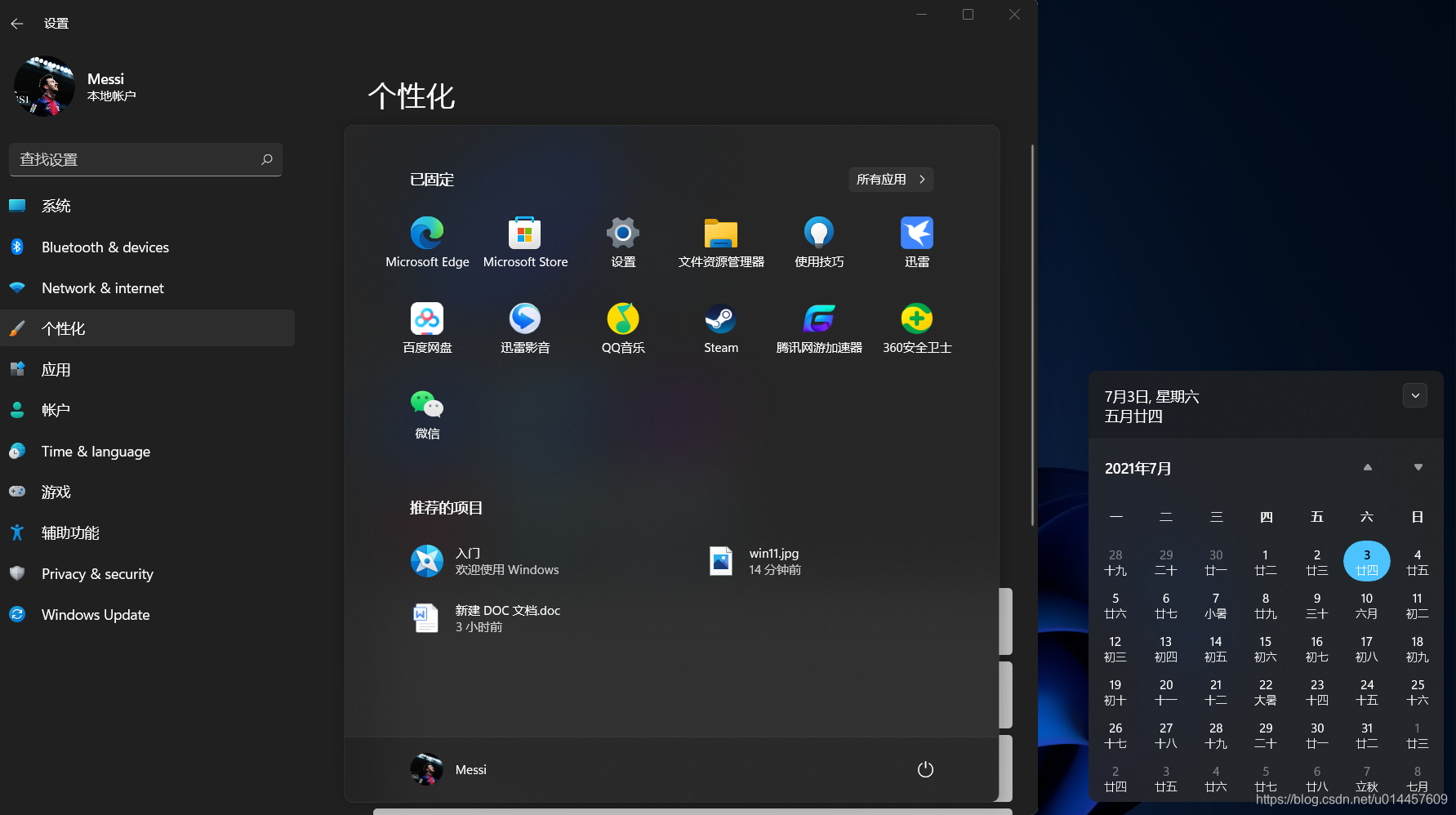1456x815 pixels.
Task: Select 系统 in Settings sidebar
Action: pyautogui.click(x=147, y=206)
